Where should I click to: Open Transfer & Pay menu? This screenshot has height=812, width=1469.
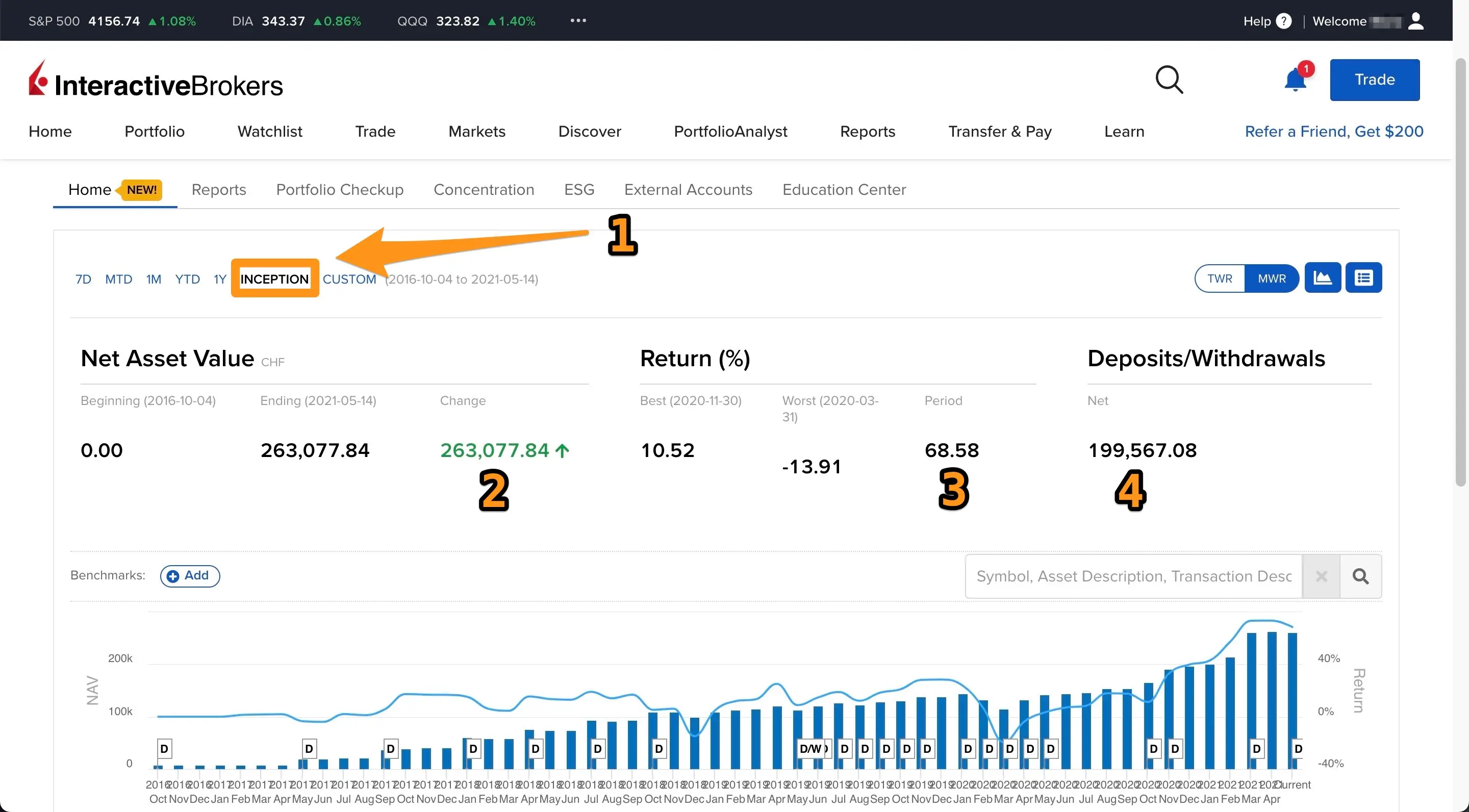pyautogui.click(x=1000, y=131)
